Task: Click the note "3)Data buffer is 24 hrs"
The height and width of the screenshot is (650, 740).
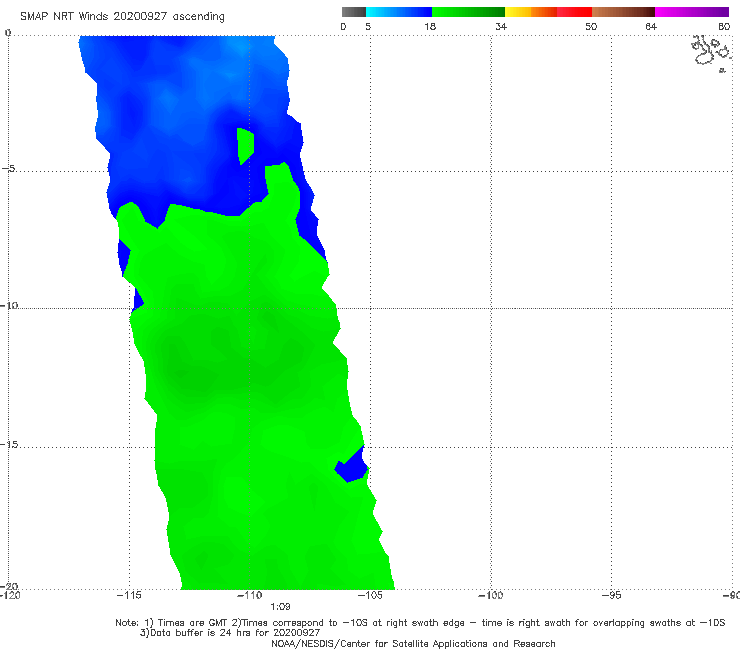Action: (230, 633)
